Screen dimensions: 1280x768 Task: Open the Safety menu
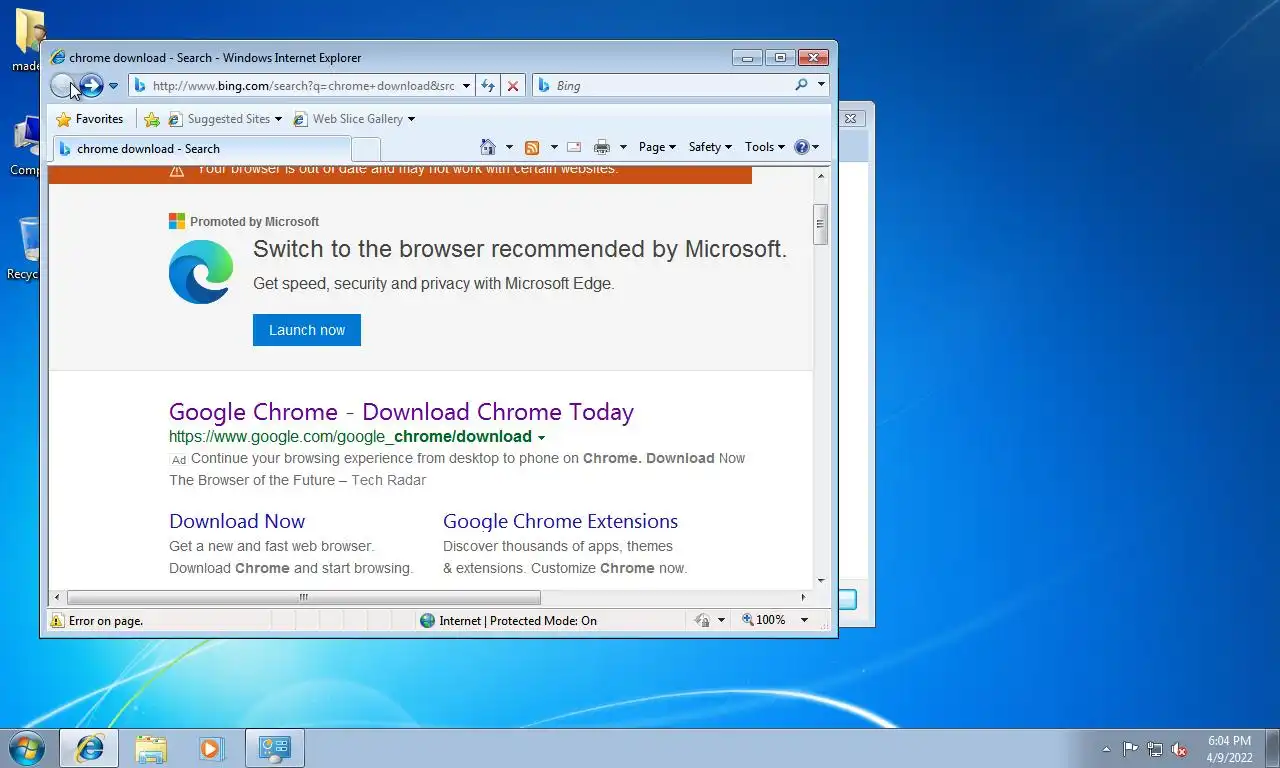tap(710, 147)
